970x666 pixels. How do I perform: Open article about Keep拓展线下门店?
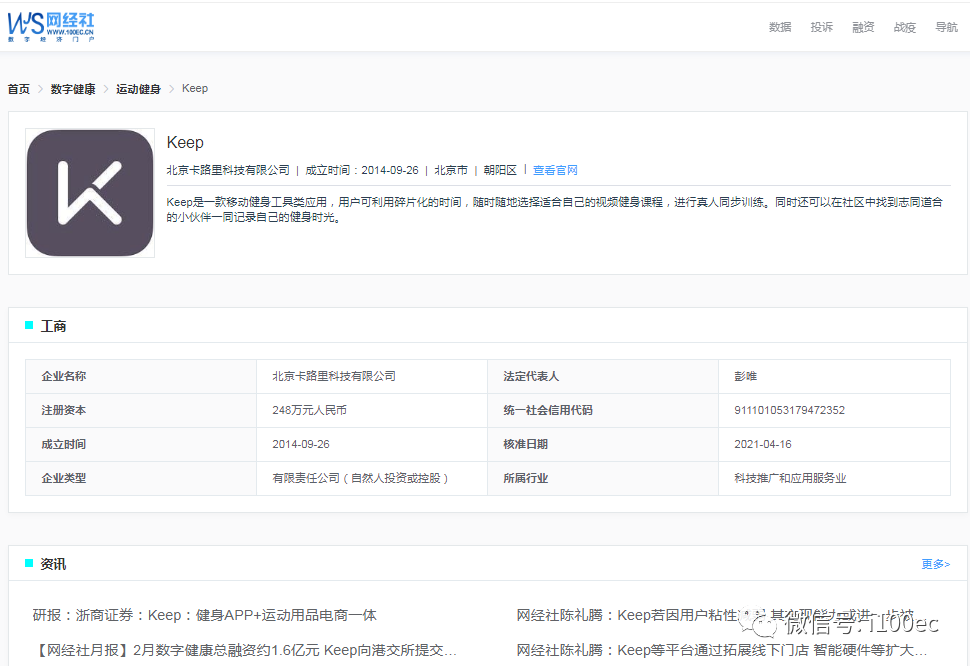[721, 650]
